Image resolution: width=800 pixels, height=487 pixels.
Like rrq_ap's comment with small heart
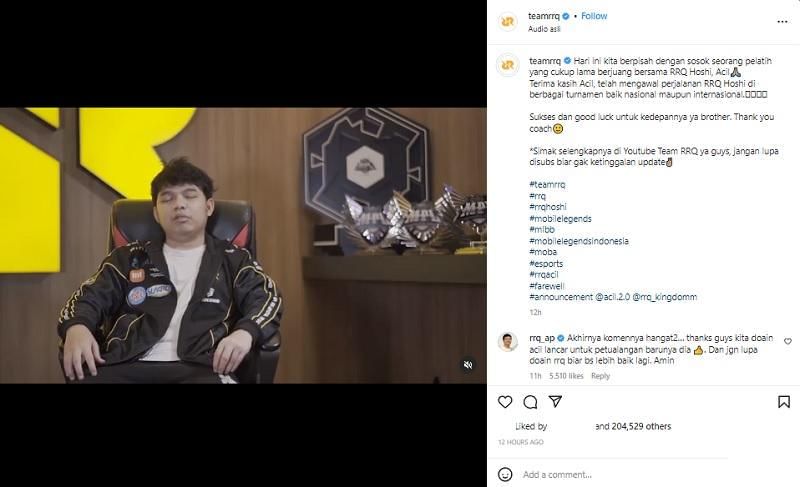coord(788,341)
